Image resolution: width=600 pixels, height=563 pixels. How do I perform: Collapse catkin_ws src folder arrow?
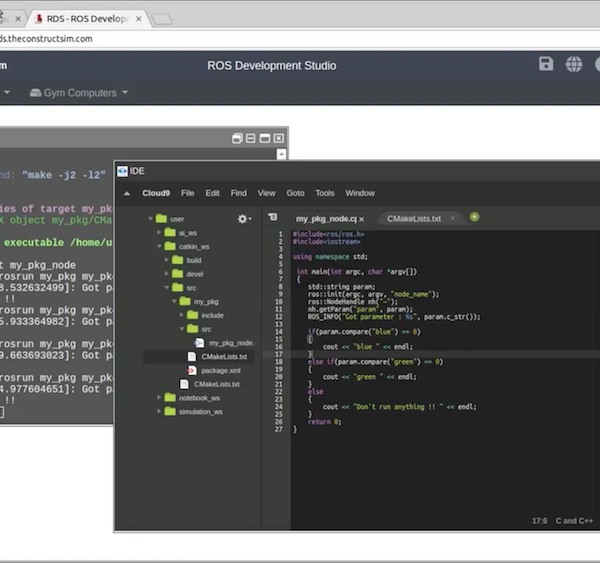click(167, 287)
